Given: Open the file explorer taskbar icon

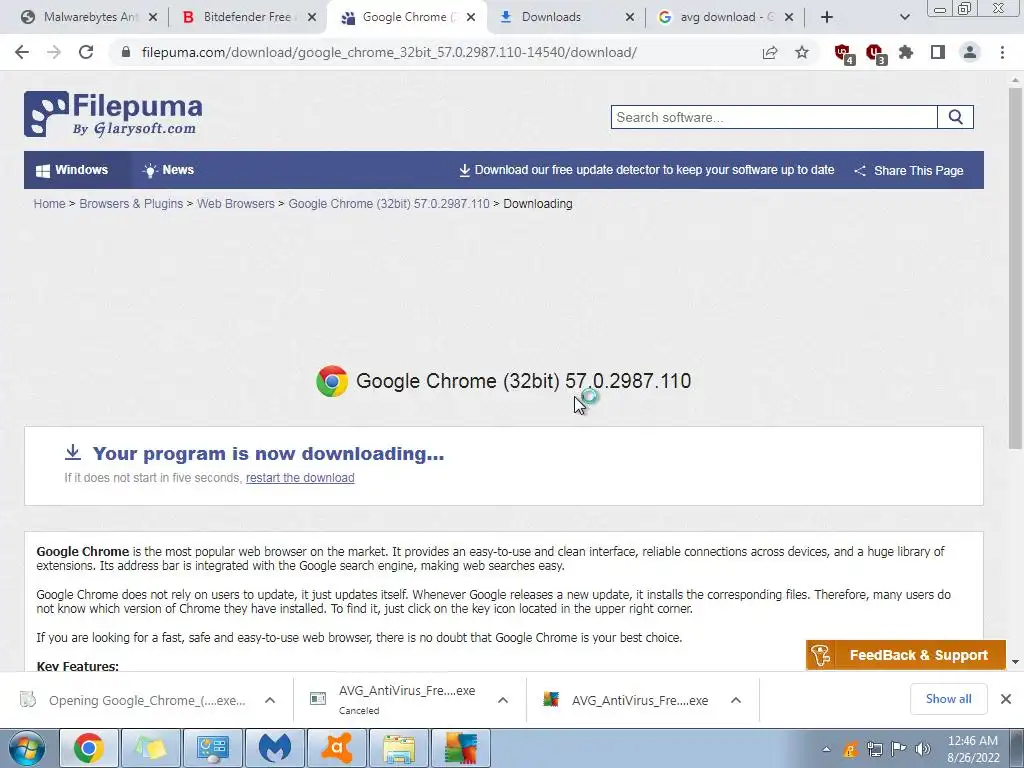Looking at the screenshot, I should click(398, 748).
